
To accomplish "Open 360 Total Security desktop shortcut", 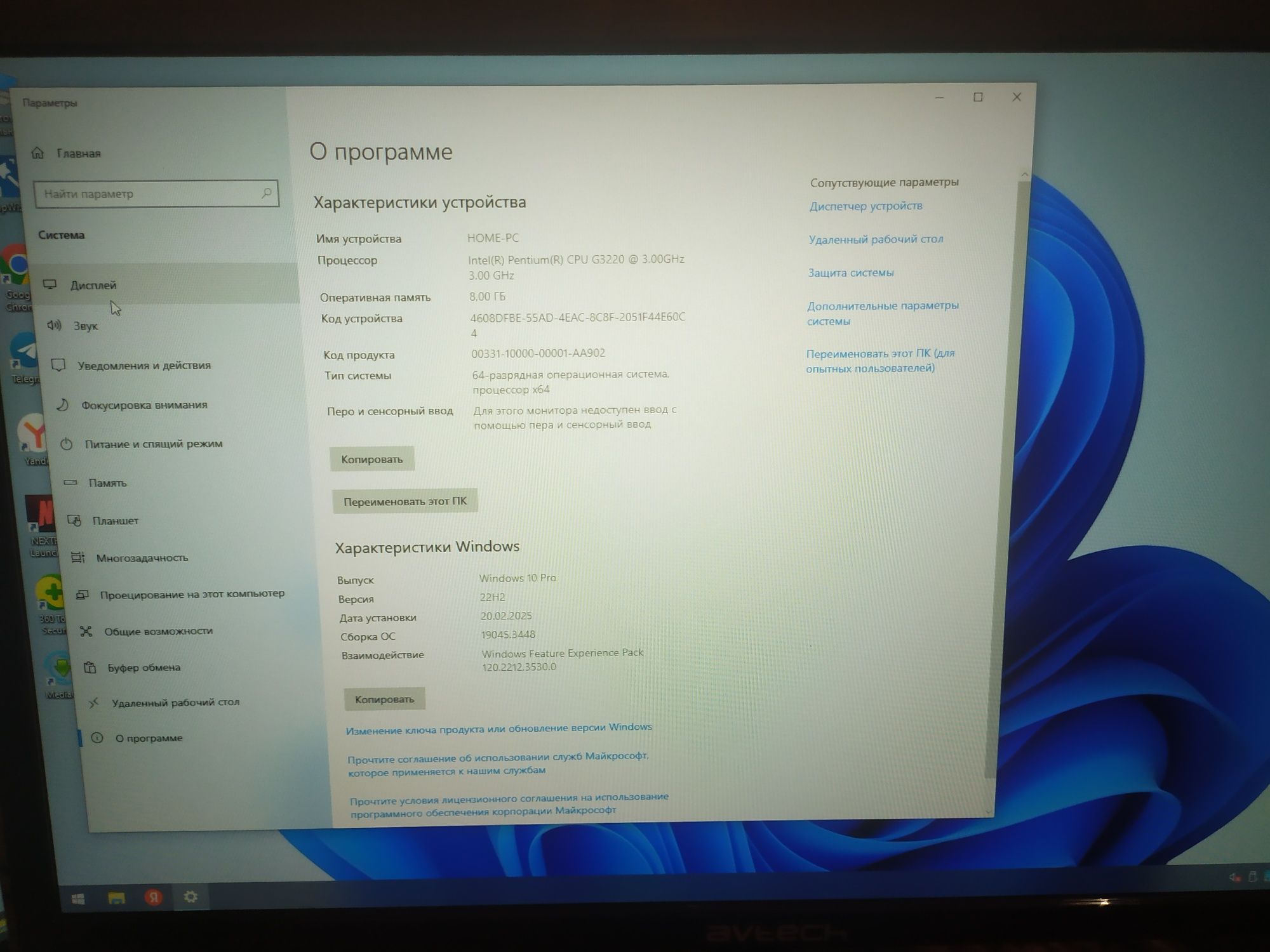I will (x=52, y=604).
